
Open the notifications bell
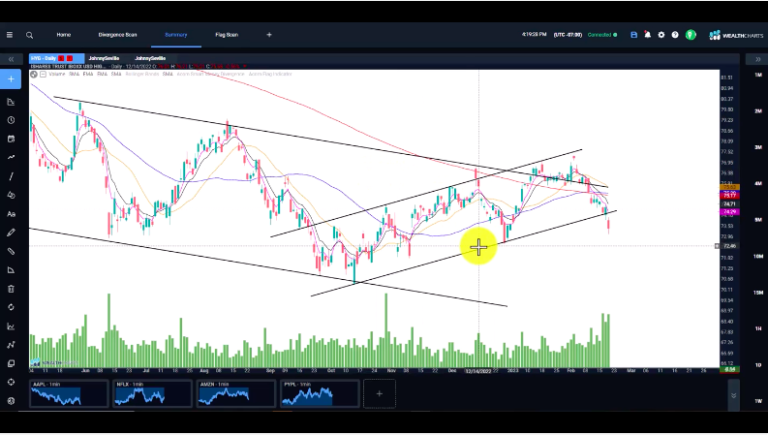click(647, 35)
